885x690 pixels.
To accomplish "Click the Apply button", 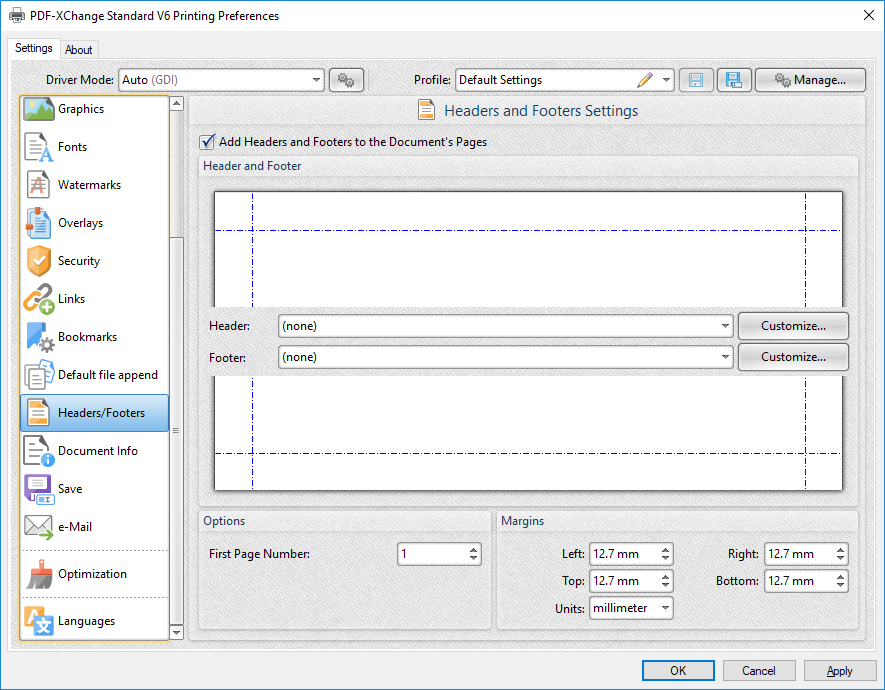I will [839, 671].
